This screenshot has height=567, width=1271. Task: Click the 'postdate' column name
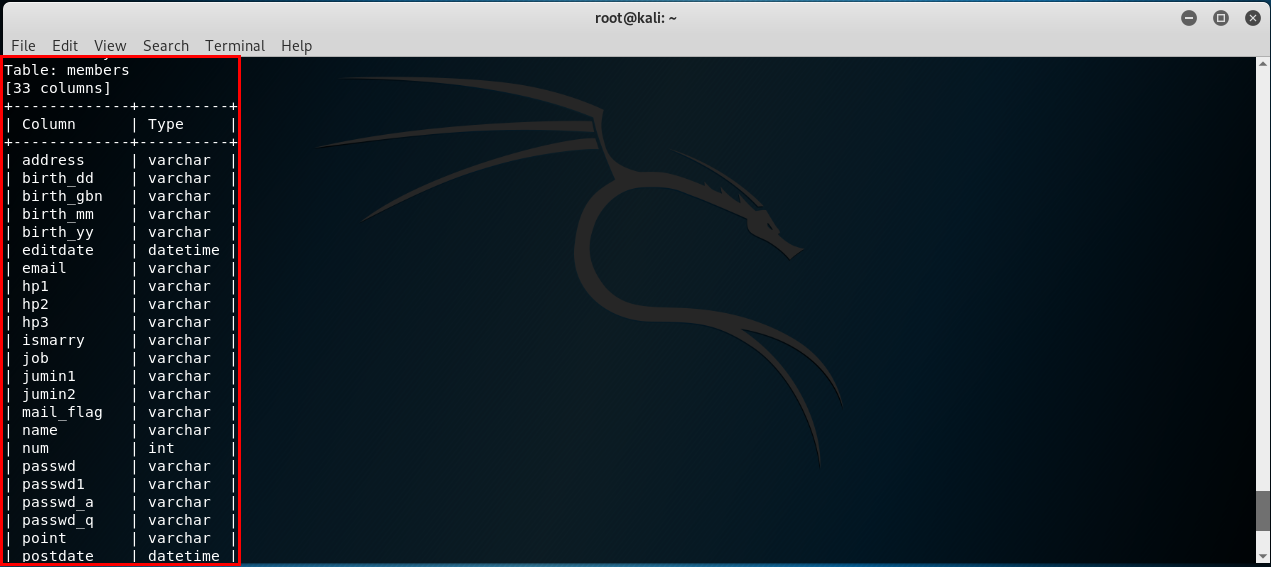58,556
